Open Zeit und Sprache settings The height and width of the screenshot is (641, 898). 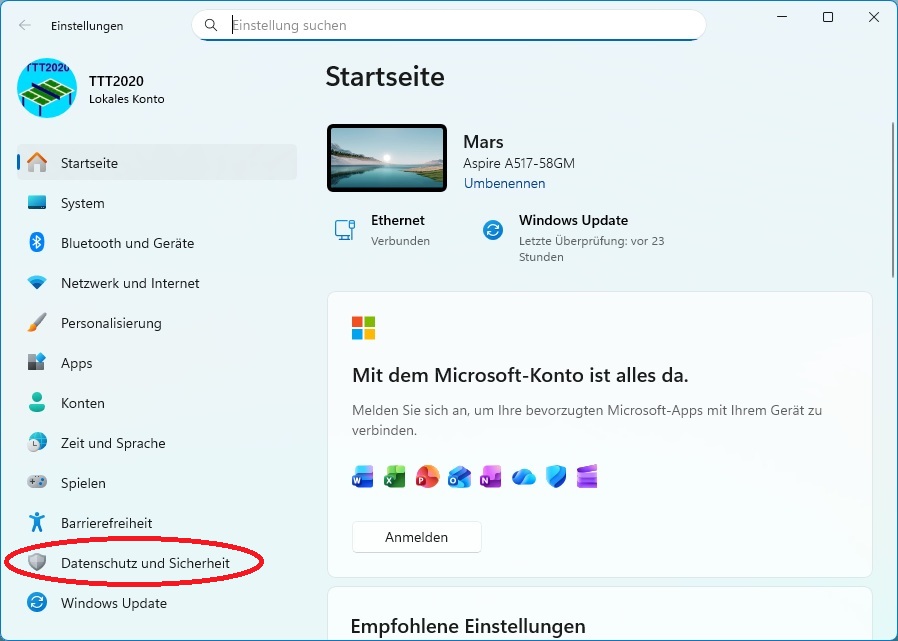coord(157,443)
